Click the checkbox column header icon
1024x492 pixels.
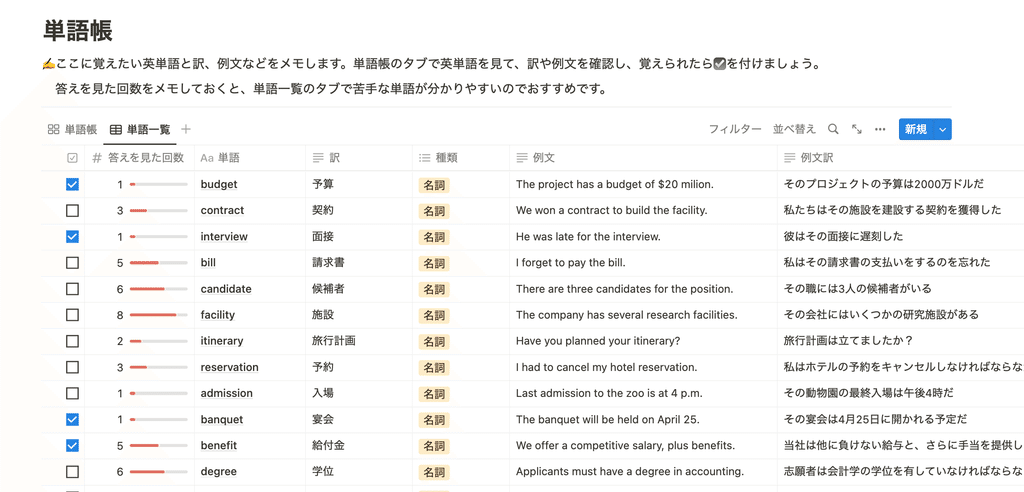tap(72, 158)
